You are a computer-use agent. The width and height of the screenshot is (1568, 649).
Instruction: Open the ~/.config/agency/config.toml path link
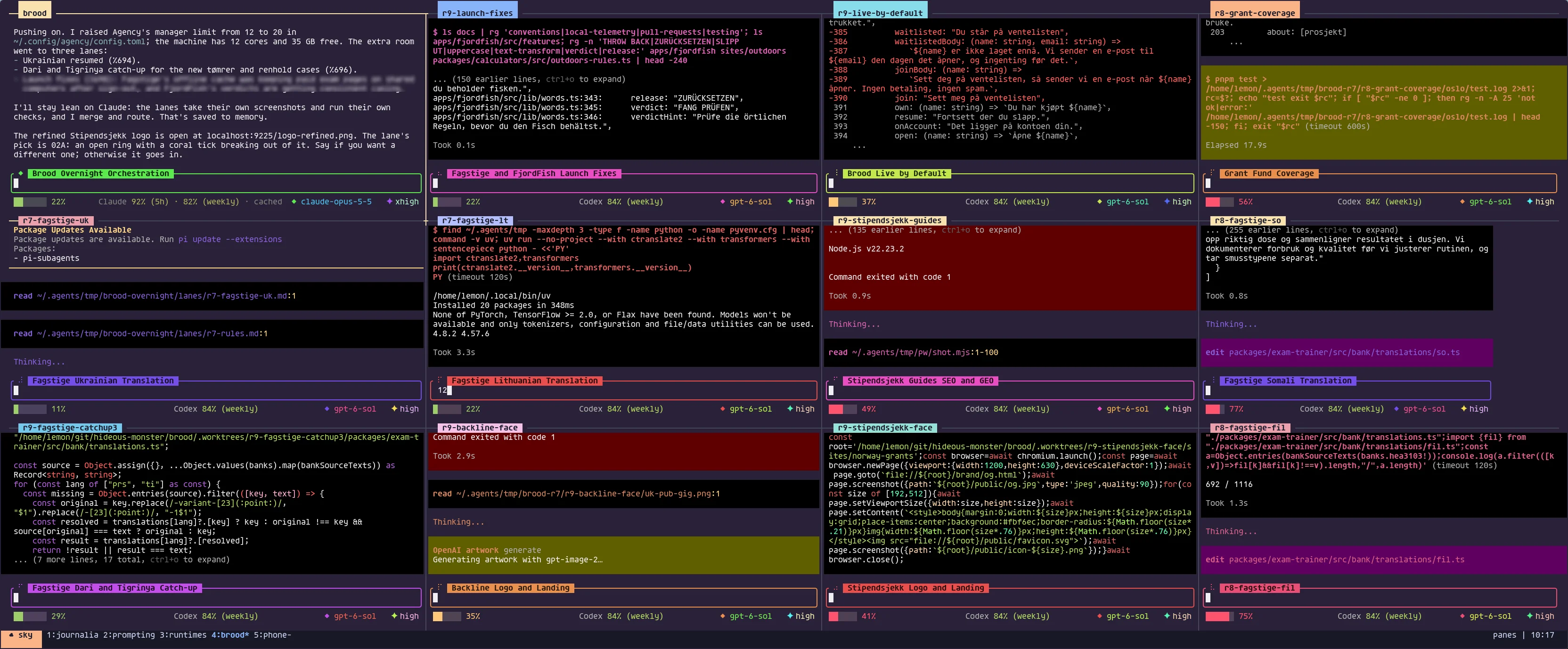pyautogui.click(x=80, y=42)
